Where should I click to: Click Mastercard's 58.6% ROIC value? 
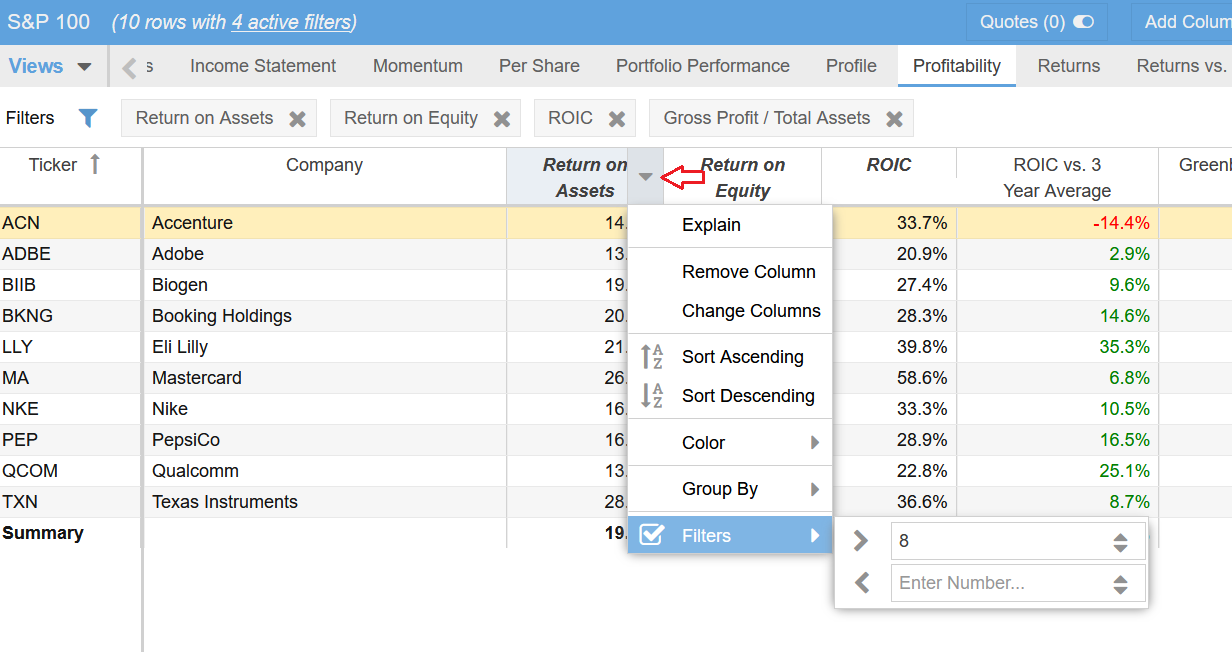coord(922,378)
